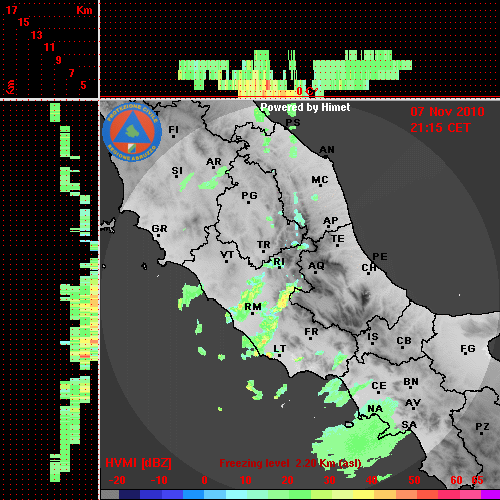Viewport: 500px width, 500px height.
Task: Click the FI city label on the map
Action: [173, 129]
